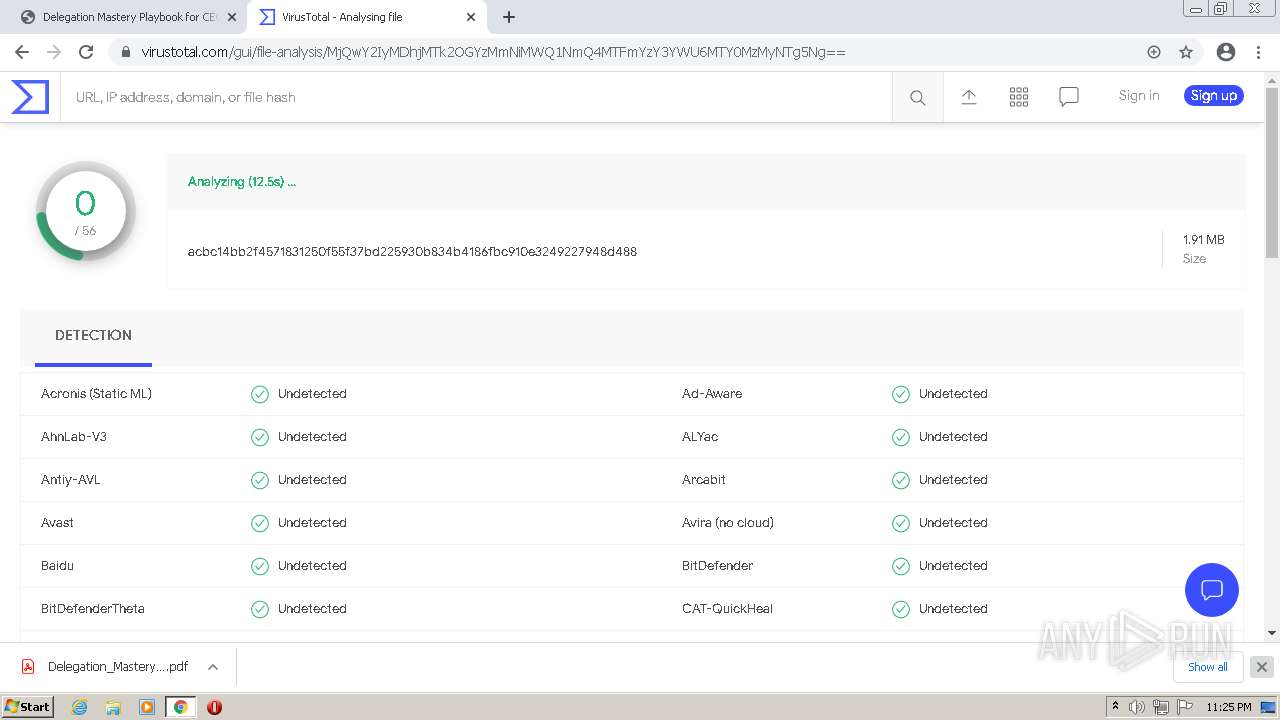Click the Antiy-AVL engine name
Viewport: 1280px width, 720px height.
(70, 480)
